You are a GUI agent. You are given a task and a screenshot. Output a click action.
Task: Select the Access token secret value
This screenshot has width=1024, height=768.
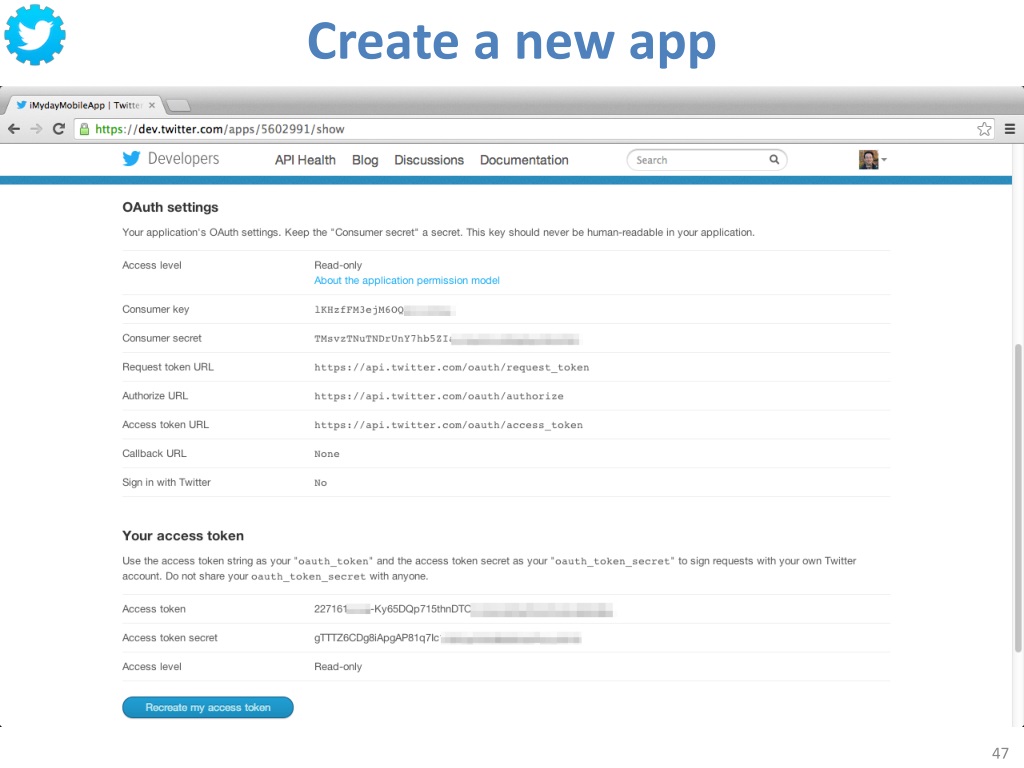pyautogui.click(x=447, y=638)
